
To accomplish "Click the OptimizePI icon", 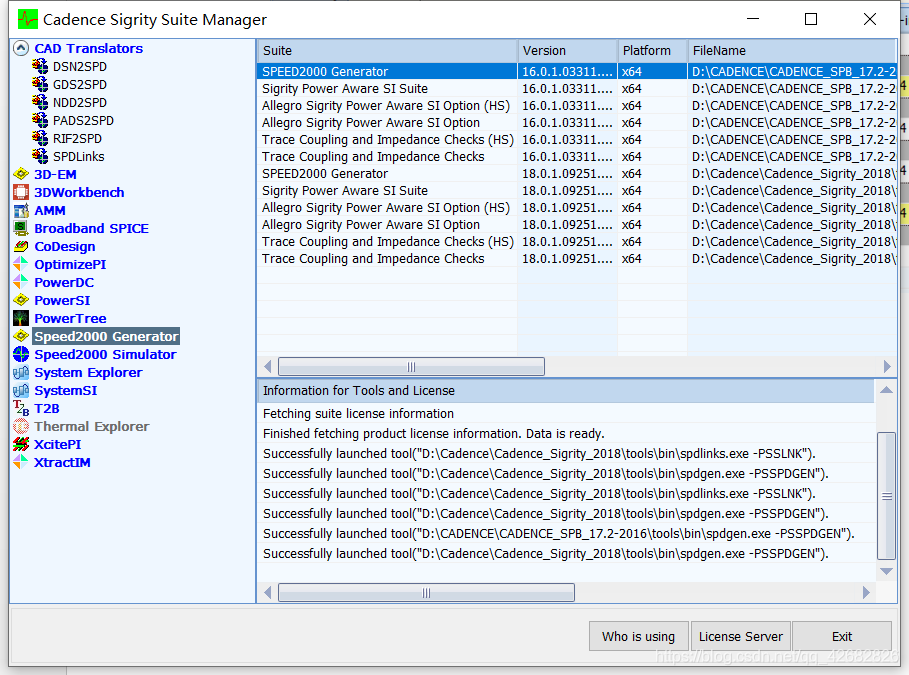I will pyautogui.click(x=21, y=264).
